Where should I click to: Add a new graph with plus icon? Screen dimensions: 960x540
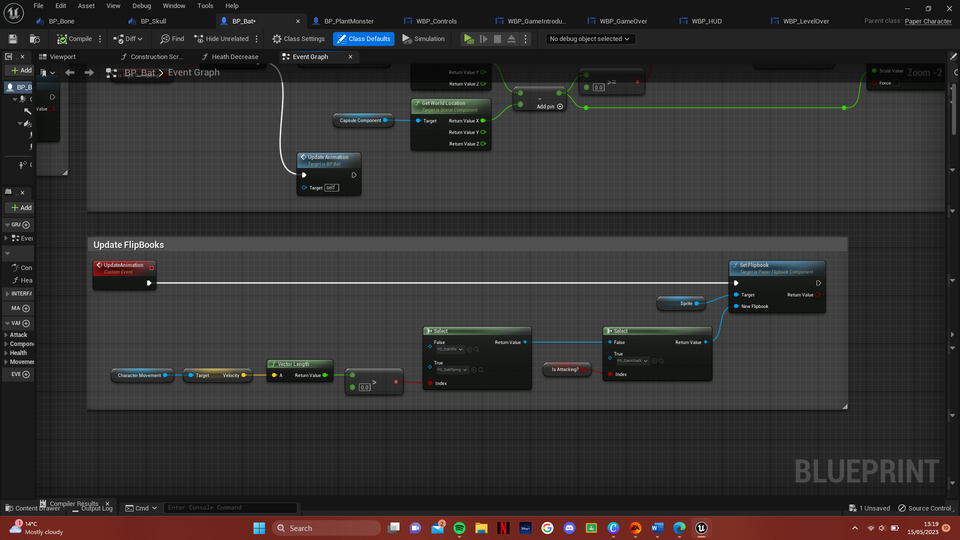(26, 225)
